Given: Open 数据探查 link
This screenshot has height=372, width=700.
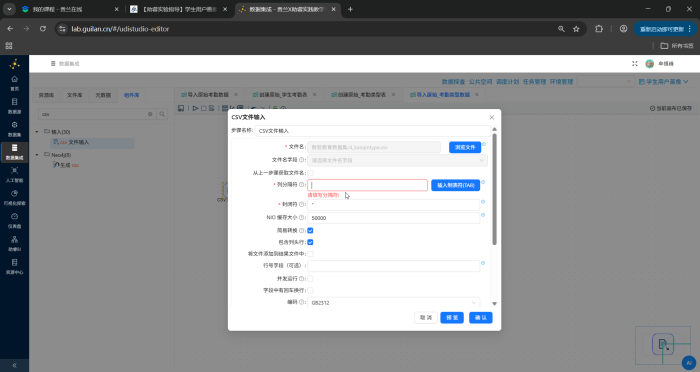Looking at the screenshot, I should (x=453, y=82).
